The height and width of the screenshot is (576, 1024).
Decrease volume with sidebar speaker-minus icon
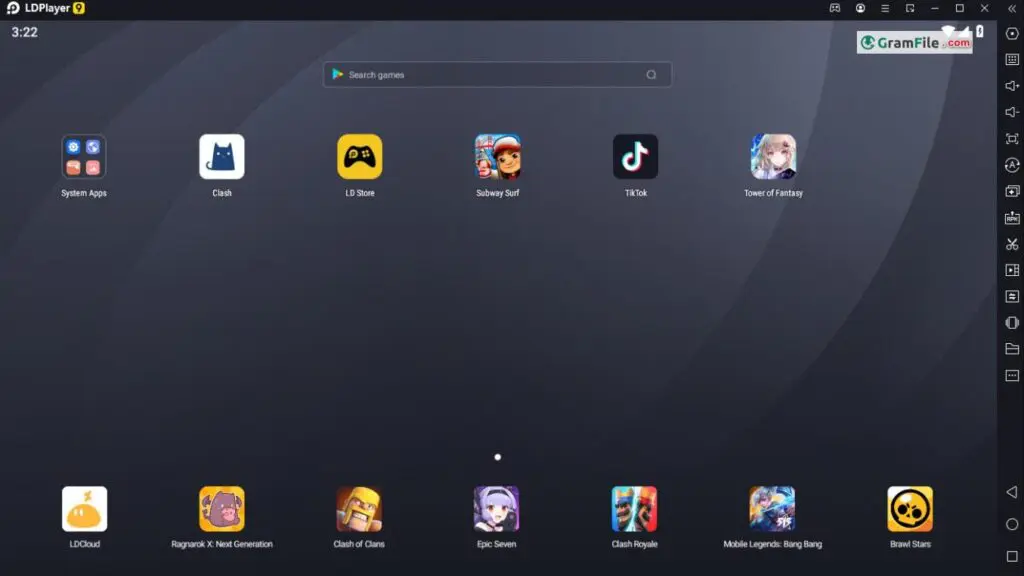1012,112
